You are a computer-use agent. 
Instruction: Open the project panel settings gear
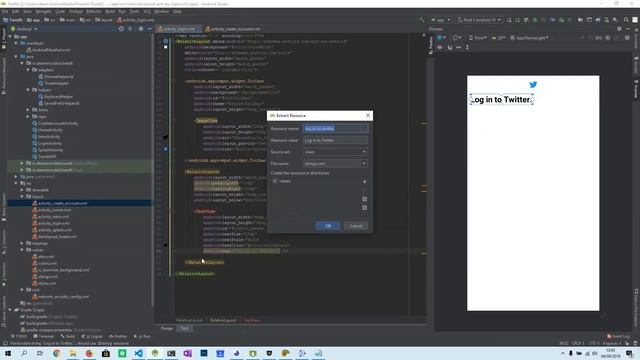pyautogui.click(x=141, y=29)
